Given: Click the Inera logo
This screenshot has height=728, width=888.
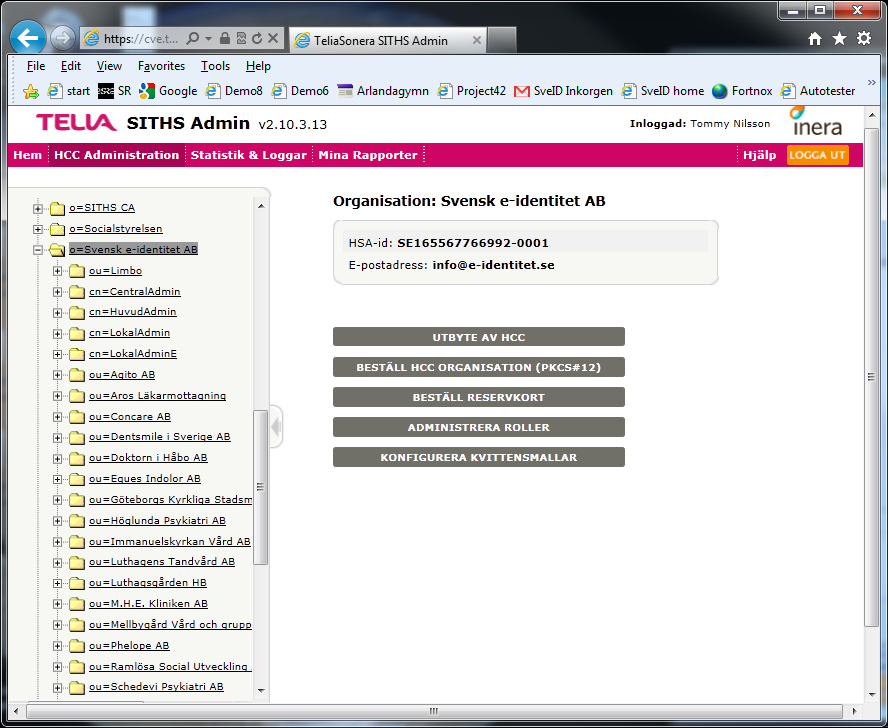Looking at the screenshot, I should [x=817, y=121].
